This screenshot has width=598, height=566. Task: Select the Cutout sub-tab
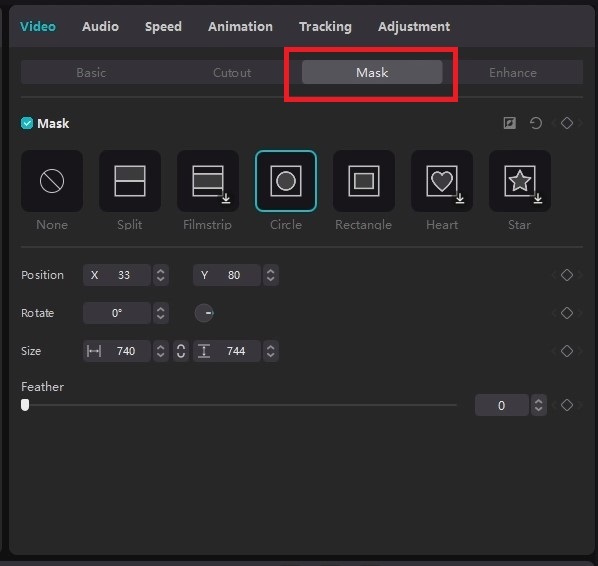pos(232,72)
